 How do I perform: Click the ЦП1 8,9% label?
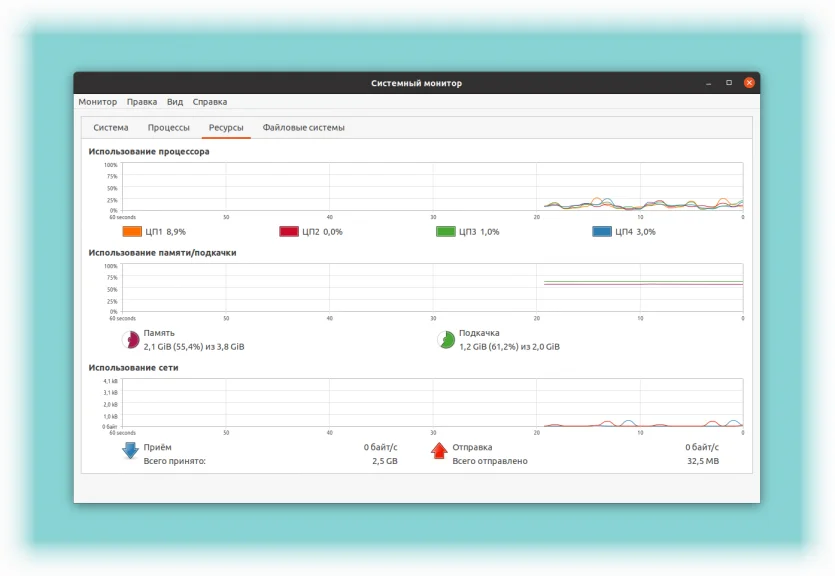point(166,232)
